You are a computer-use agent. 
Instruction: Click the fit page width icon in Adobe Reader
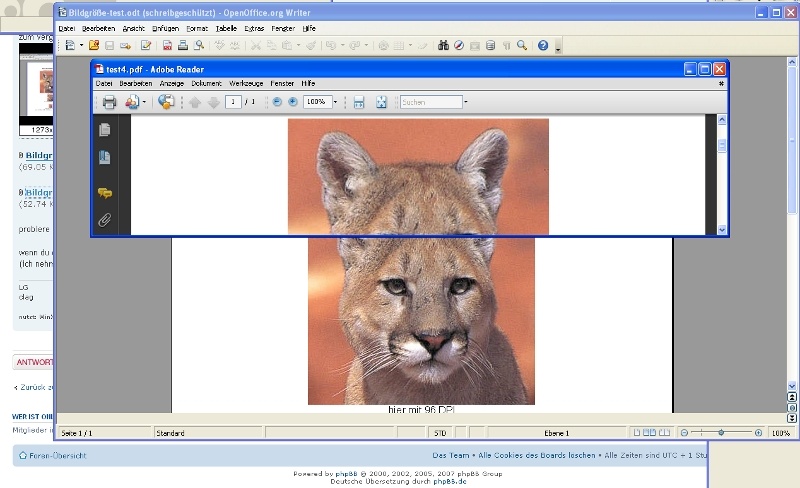(x=358, y=102)
